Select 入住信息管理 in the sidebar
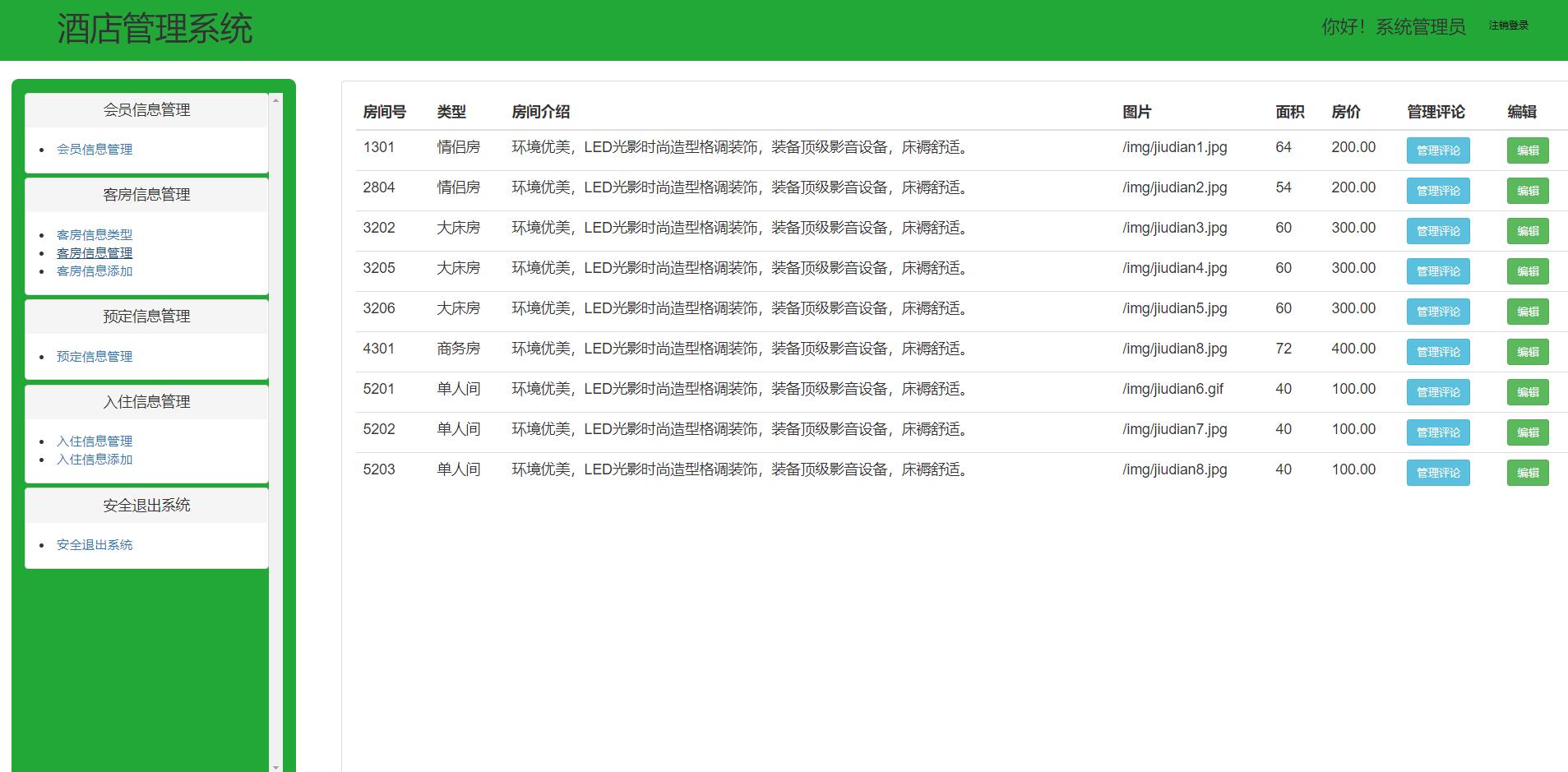 (94, 441)
